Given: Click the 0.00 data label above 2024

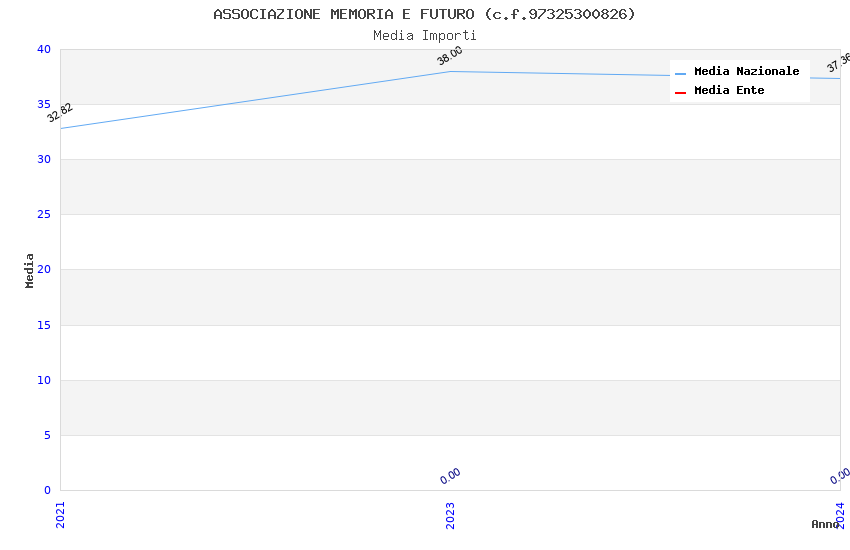Looking at the screenshot, I should click(x=840, y=476).
